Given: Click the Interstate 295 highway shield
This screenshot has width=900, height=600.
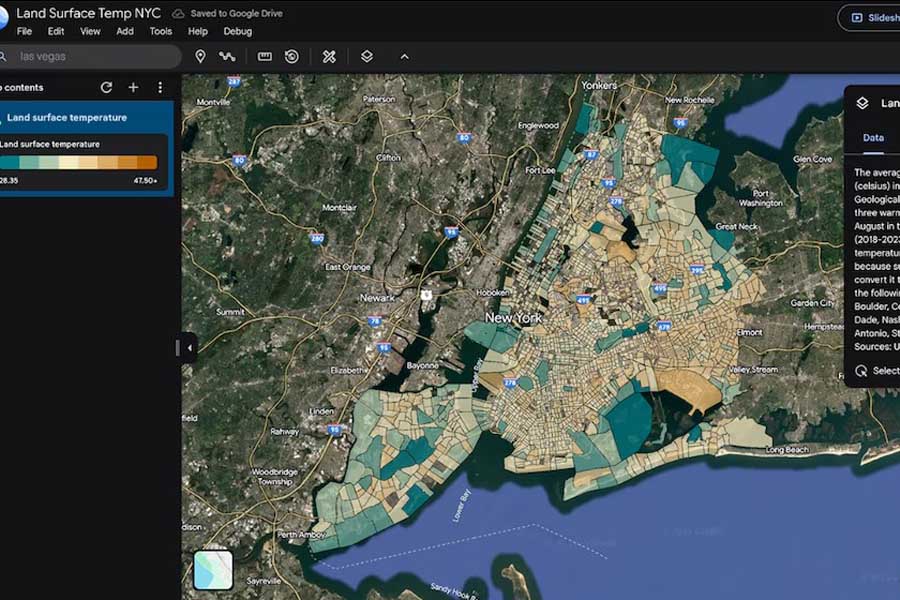Looking at the screenshot, I should click(x=697, y=269).
